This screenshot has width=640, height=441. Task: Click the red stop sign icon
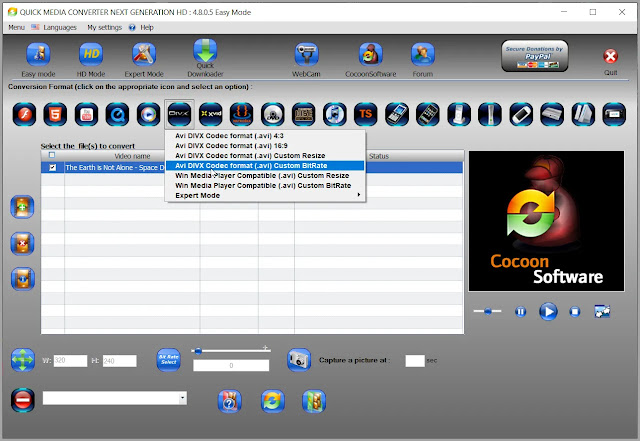coord(23,399)
